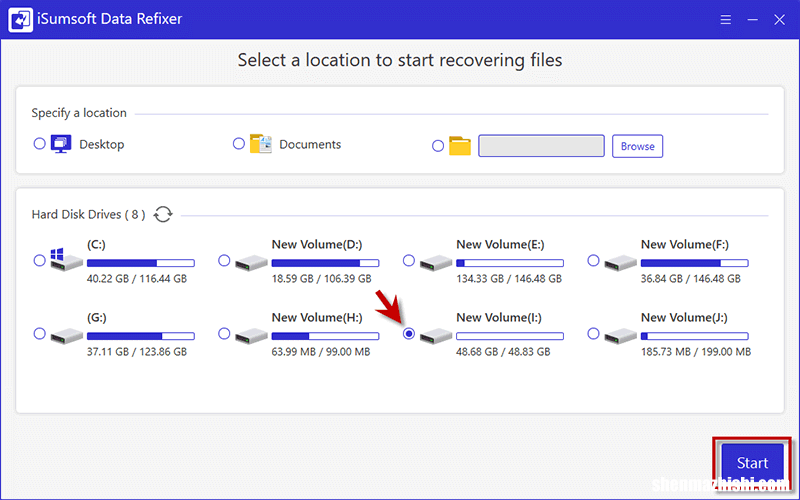Click the "(G:)" drive name
This screenshot has height=500, width=800.
pos(96,318)
